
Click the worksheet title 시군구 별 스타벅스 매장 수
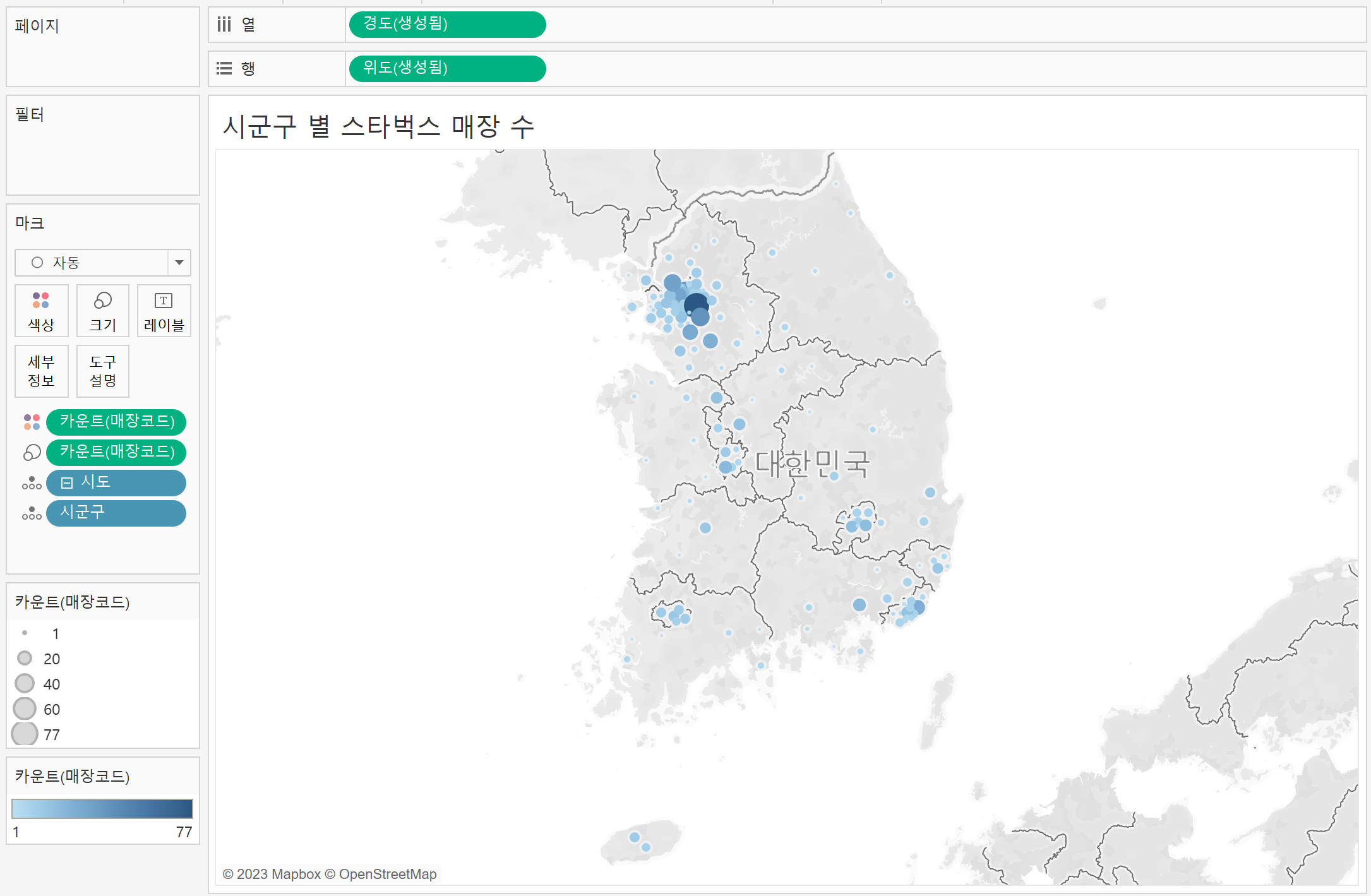pos(379,126)
